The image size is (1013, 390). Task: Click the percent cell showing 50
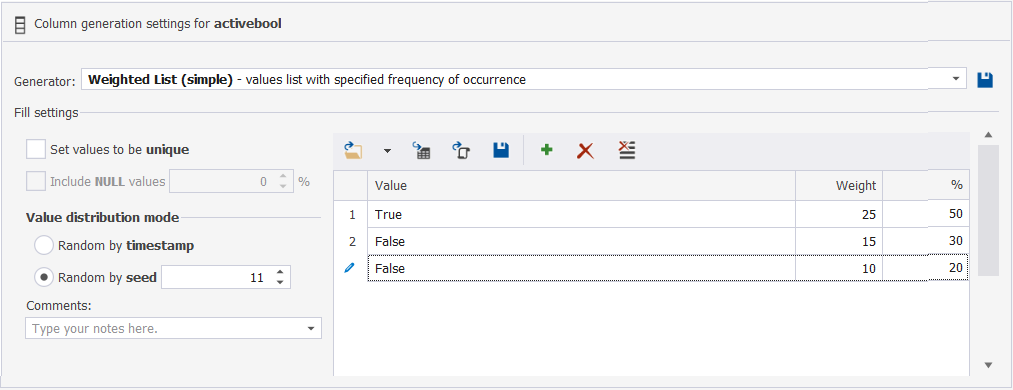pos(926,214)
